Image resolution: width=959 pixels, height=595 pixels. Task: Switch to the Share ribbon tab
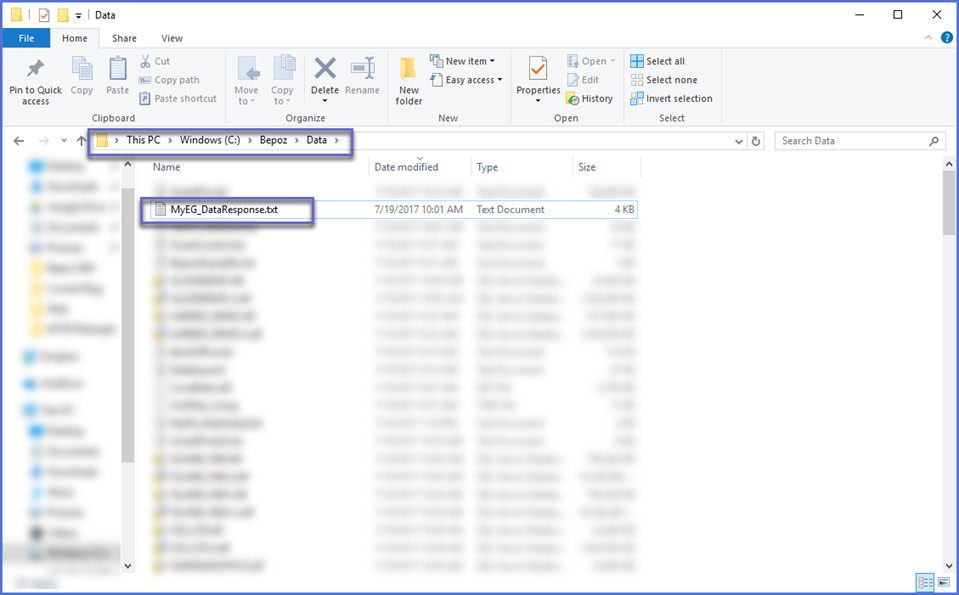point(124,38)
